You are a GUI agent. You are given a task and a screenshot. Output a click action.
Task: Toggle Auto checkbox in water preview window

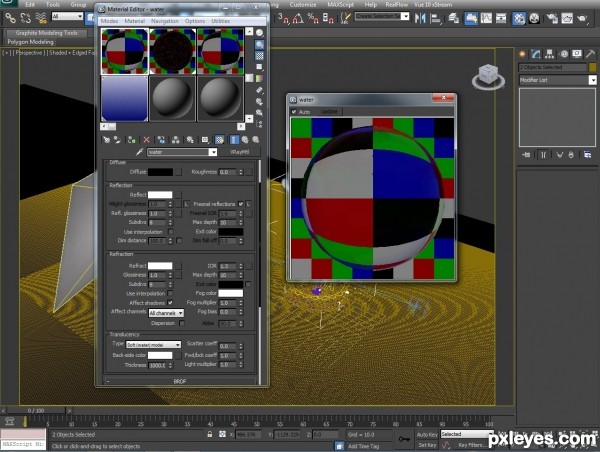pos(294,112)
